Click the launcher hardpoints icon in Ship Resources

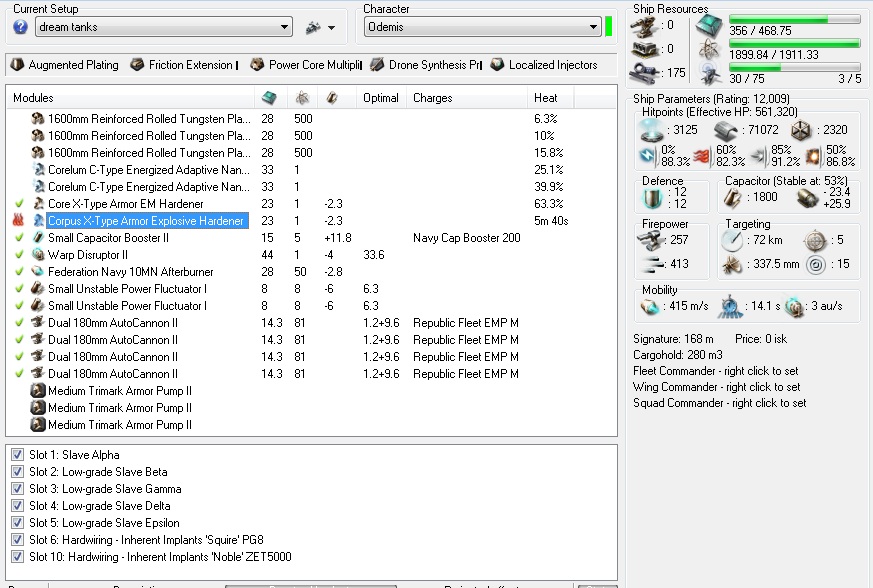point(645,50)
